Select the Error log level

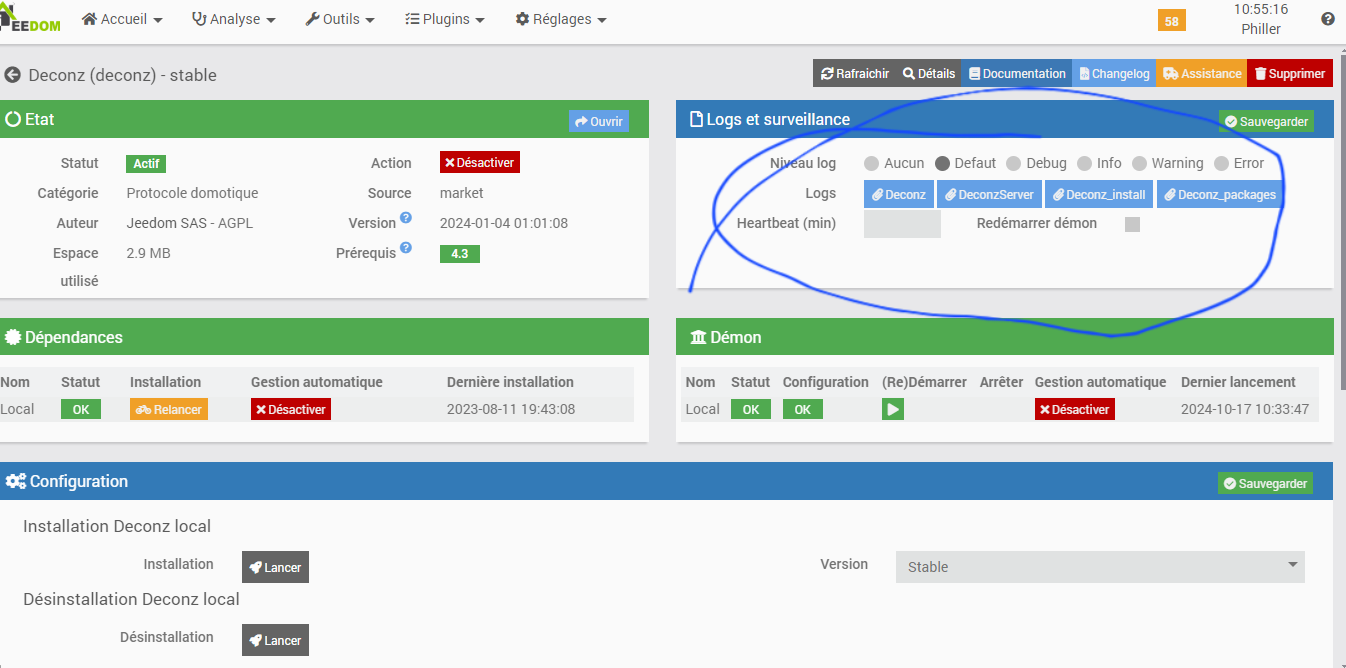pos(1221,163)
